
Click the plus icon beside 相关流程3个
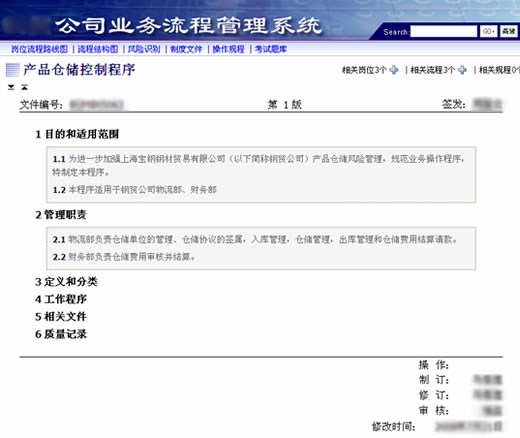(x=462, y=70)
